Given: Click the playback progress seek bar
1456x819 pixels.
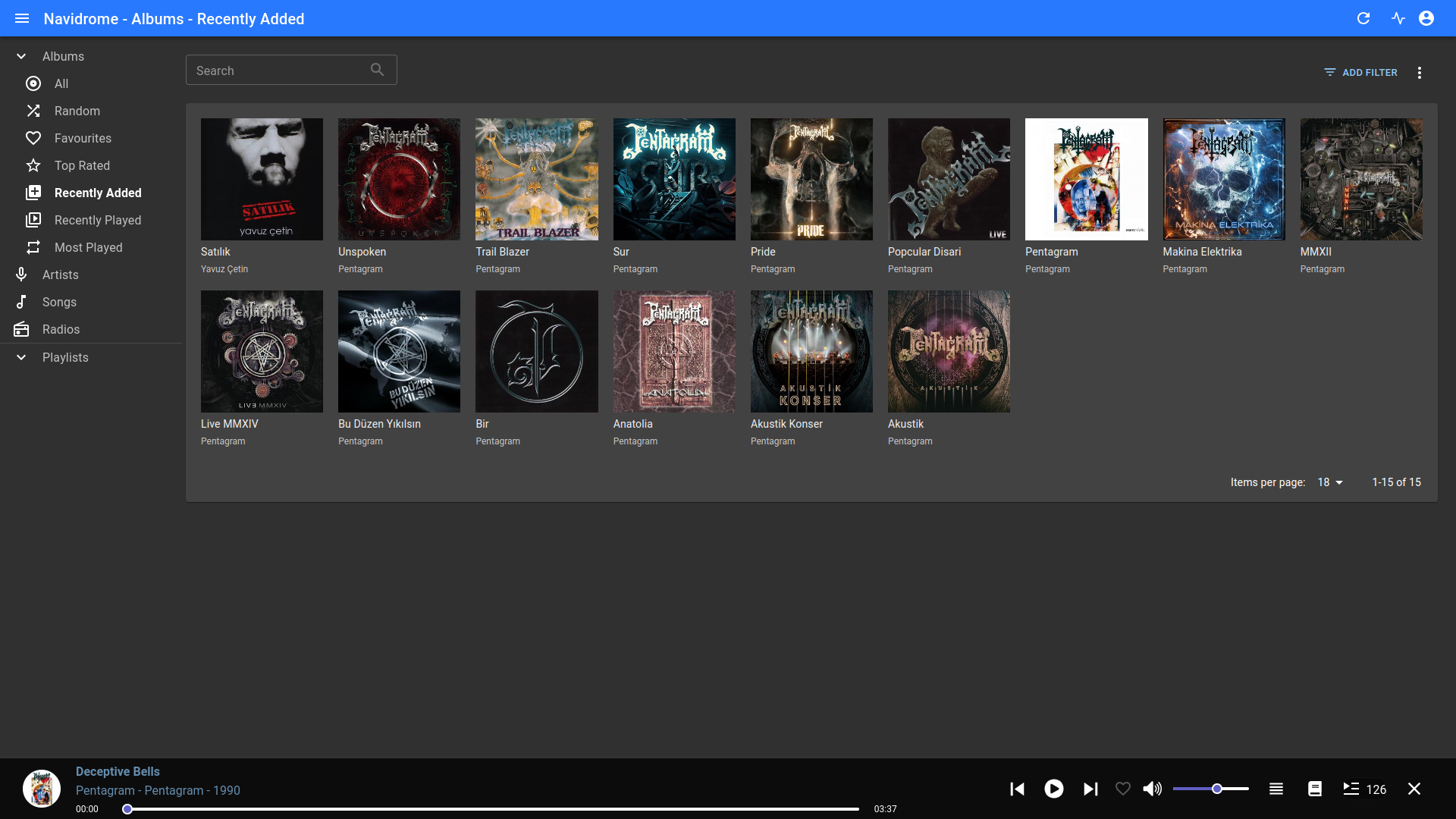Looking at the screenshot, I should (x=493, y=809).
